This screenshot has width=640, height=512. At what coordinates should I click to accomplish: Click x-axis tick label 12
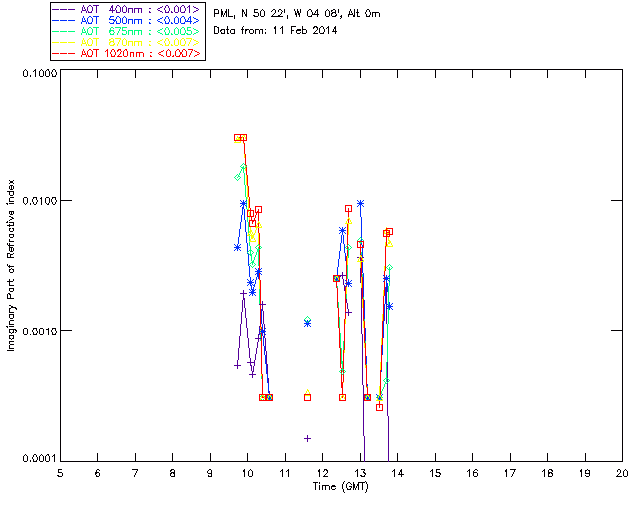tap(322, 473)
